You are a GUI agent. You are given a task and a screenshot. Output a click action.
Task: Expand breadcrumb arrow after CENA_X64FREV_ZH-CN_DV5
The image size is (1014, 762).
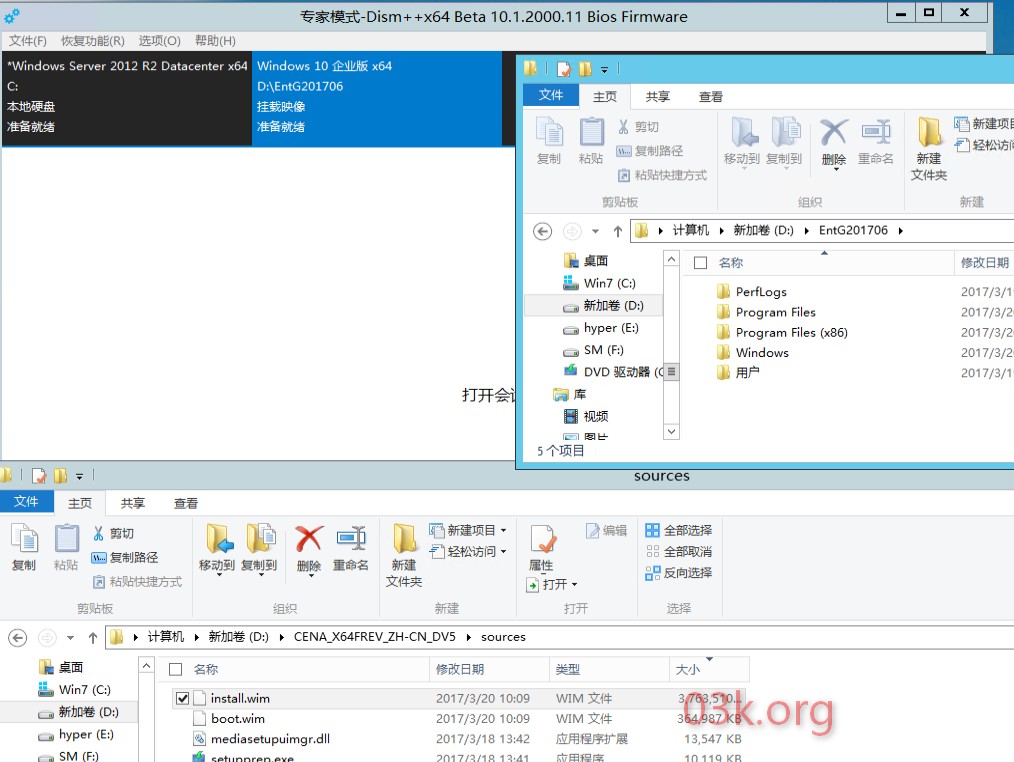468,637
